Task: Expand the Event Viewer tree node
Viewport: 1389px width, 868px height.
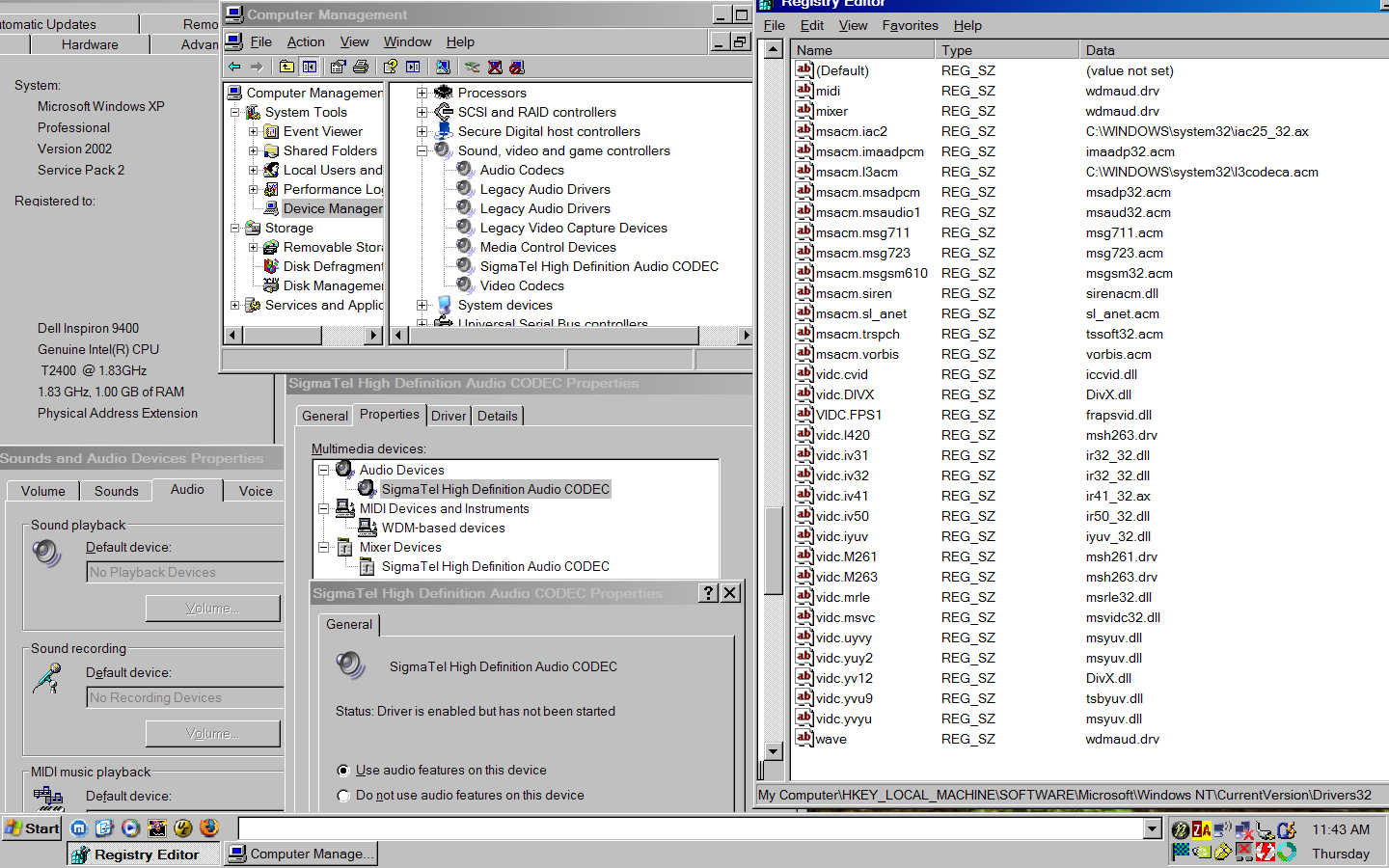Action: [253, 131]
